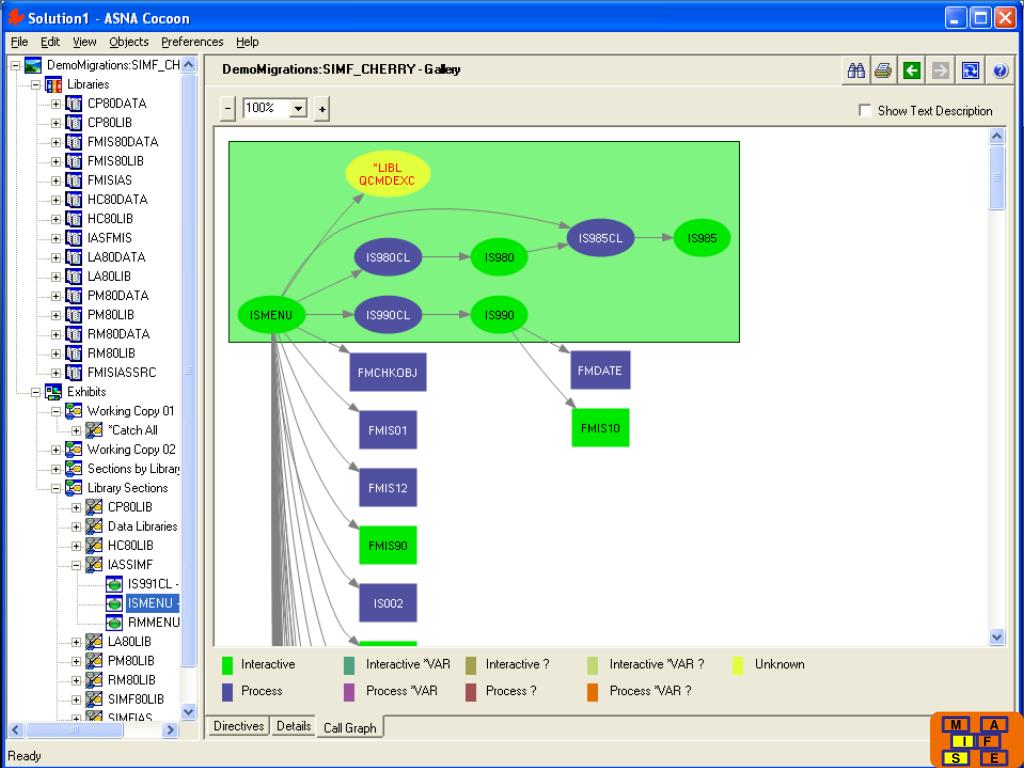
Task: Click the Interactive green legend swatch
Action: coord(227,665)
